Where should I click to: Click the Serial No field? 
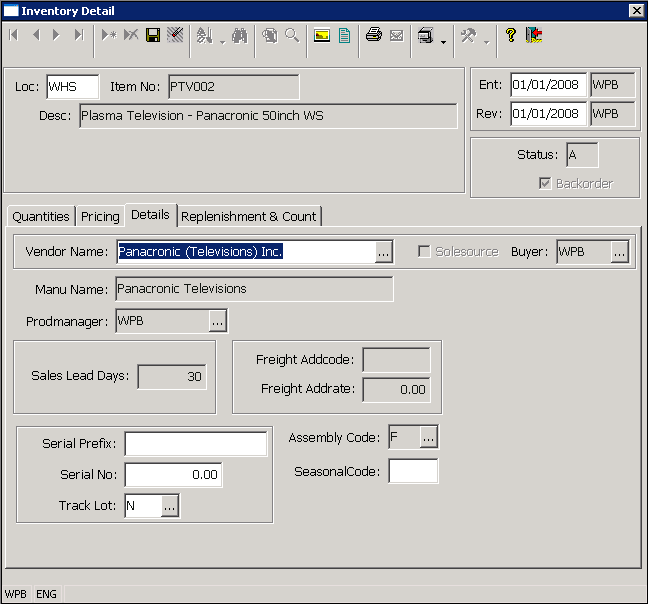tap(173, 475)
